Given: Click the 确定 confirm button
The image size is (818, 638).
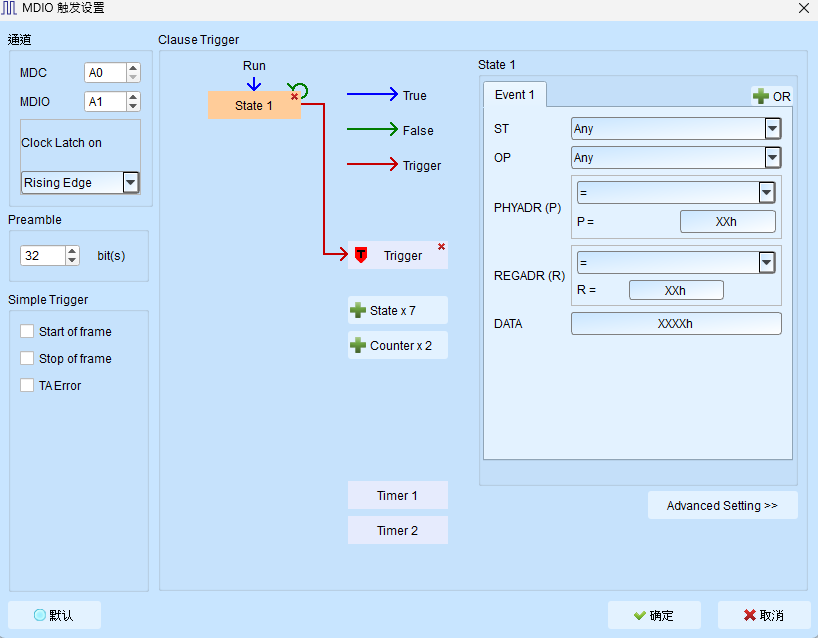Looking at the screenshot, I should [654, 615].
